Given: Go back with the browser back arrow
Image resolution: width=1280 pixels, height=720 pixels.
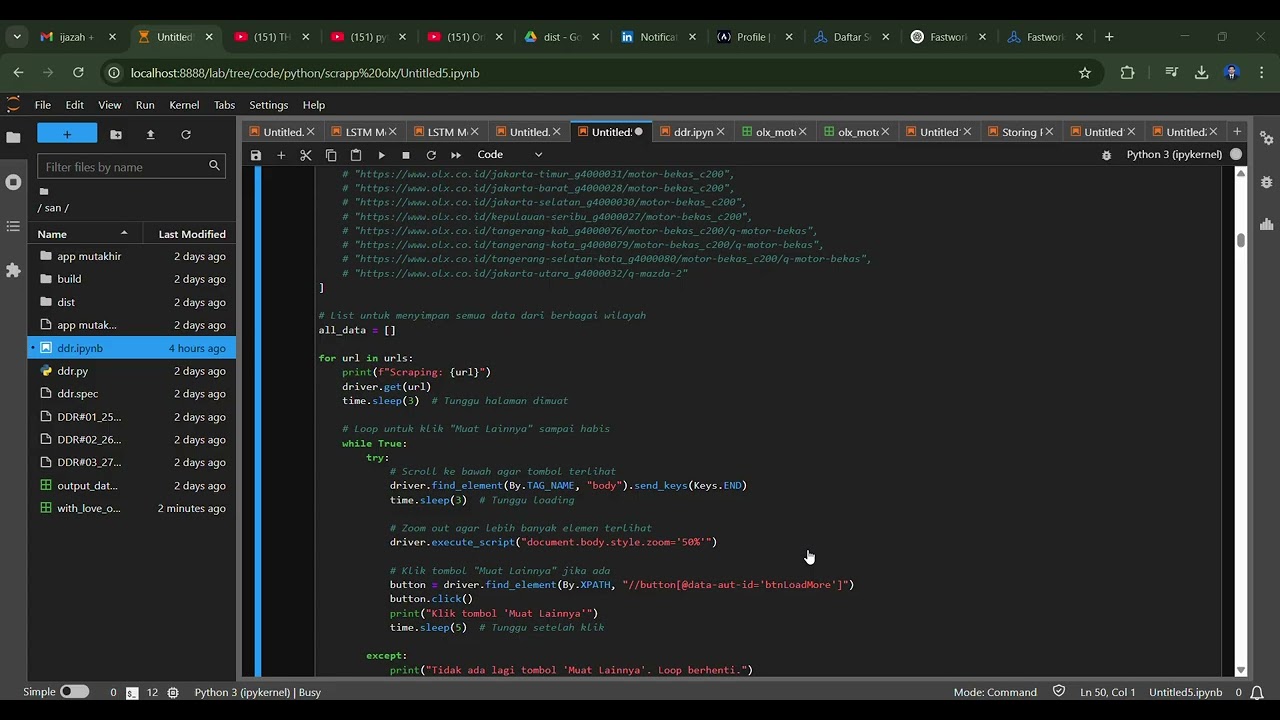Looking at the screenshot, I should 18,73.
